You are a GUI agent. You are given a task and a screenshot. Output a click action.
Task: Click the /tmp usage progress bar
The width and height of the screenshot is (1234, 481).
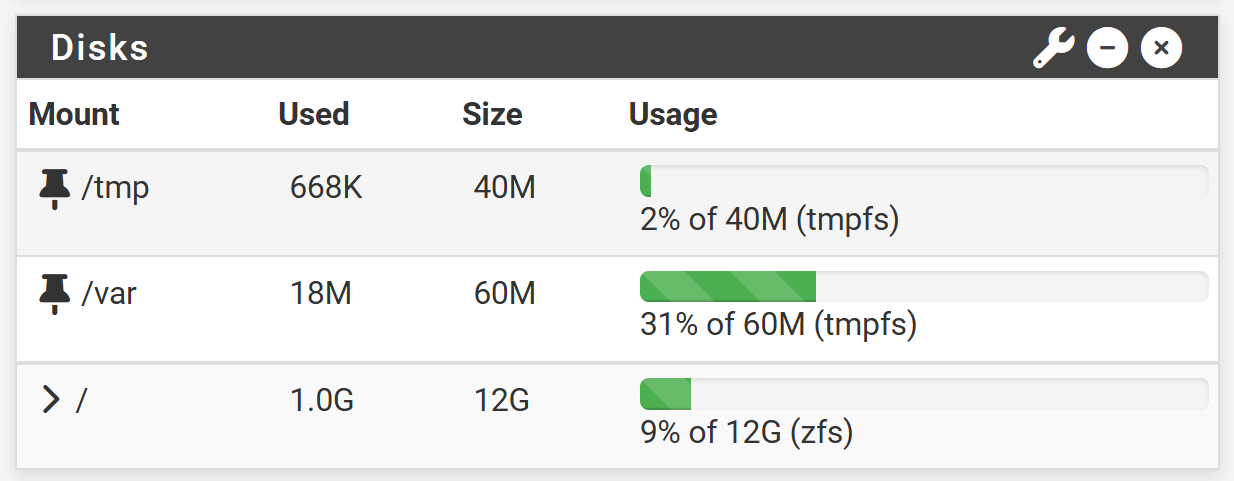(x=924, y=181)
